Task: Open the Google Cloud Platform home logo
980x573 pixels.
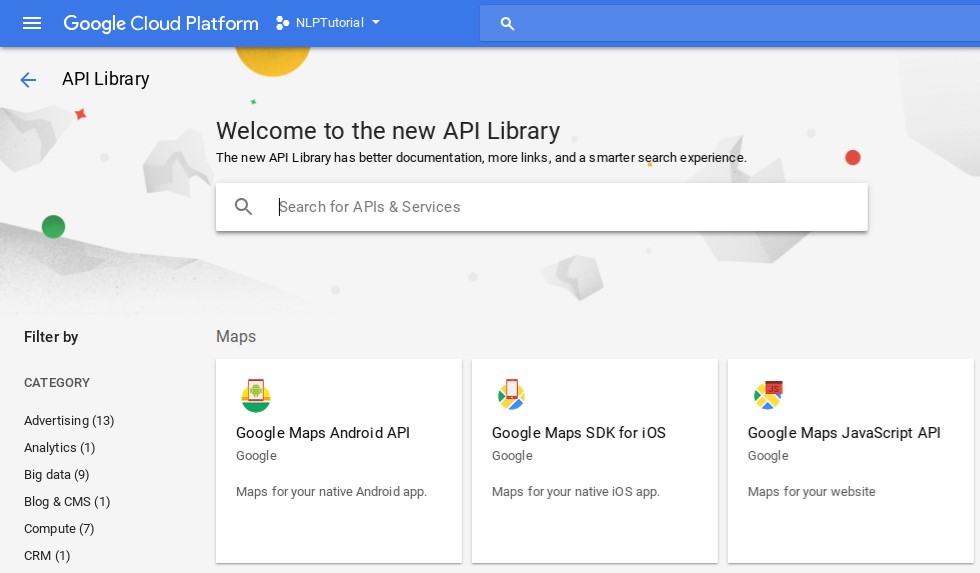Action: coord(161,23)
